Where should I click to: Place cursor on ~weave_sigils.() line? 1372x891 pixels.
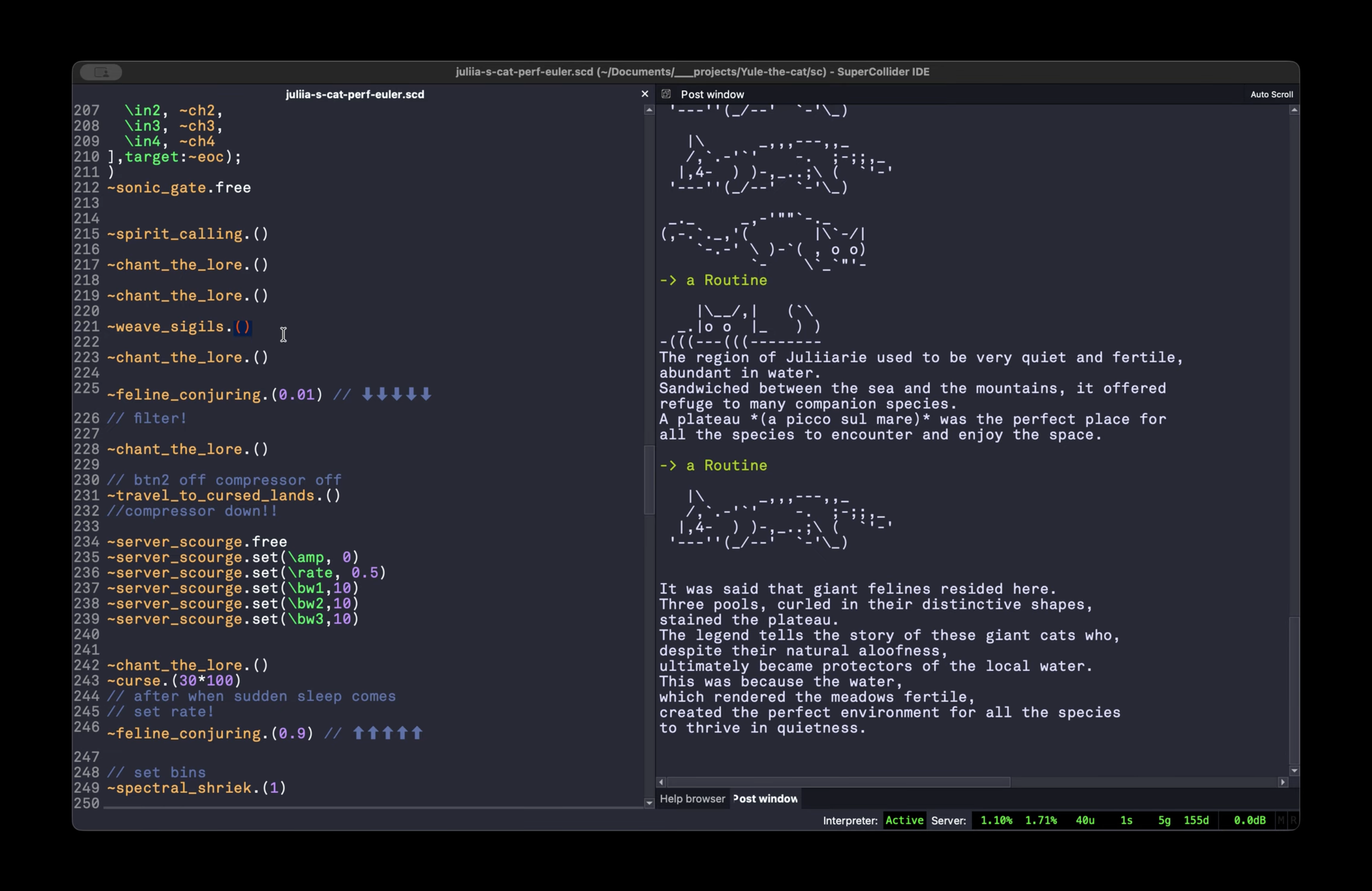pyautogui.click(x=179, y=327)
